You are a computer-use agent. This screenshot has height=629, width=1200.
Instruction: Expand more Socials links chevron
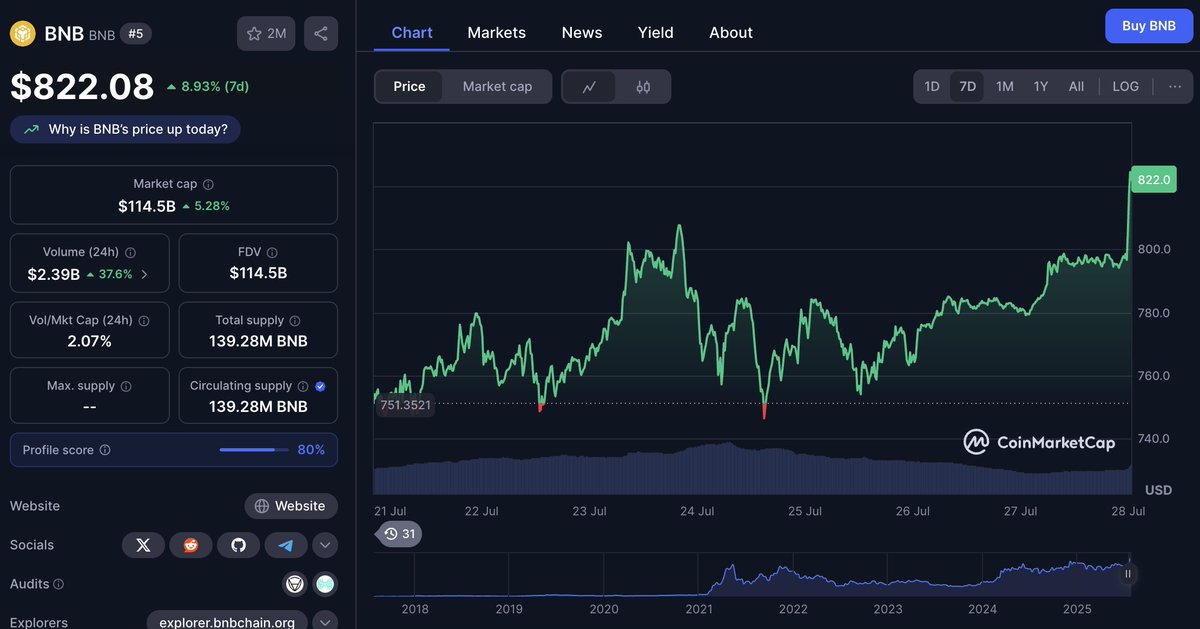pos(325,545)
